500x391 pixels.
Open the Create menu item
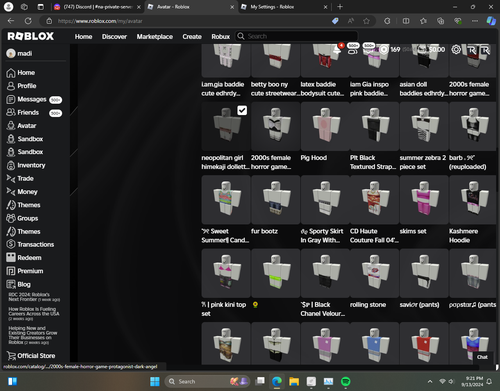(192, 37)
